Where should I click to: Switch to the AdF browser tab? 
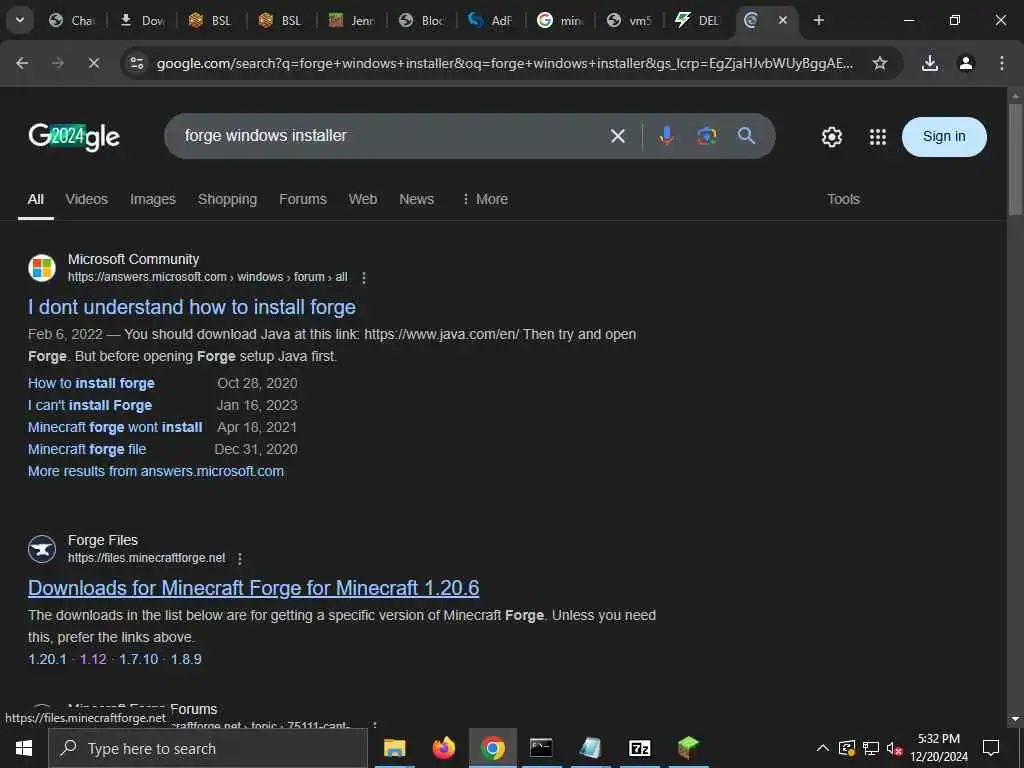(491, 20)
